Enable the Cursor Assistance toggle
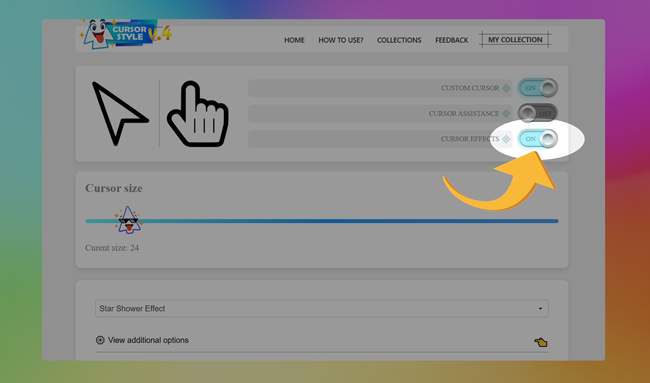The image size is (650, 383). tap(538, 113)
